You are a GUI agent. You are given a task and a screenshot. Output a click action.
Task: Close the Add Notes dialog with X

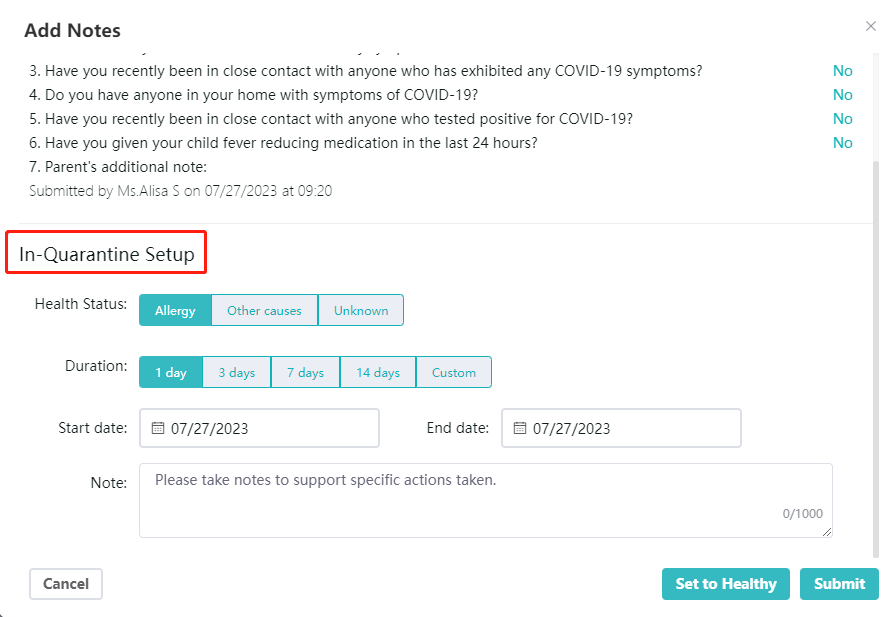[871, 26]
